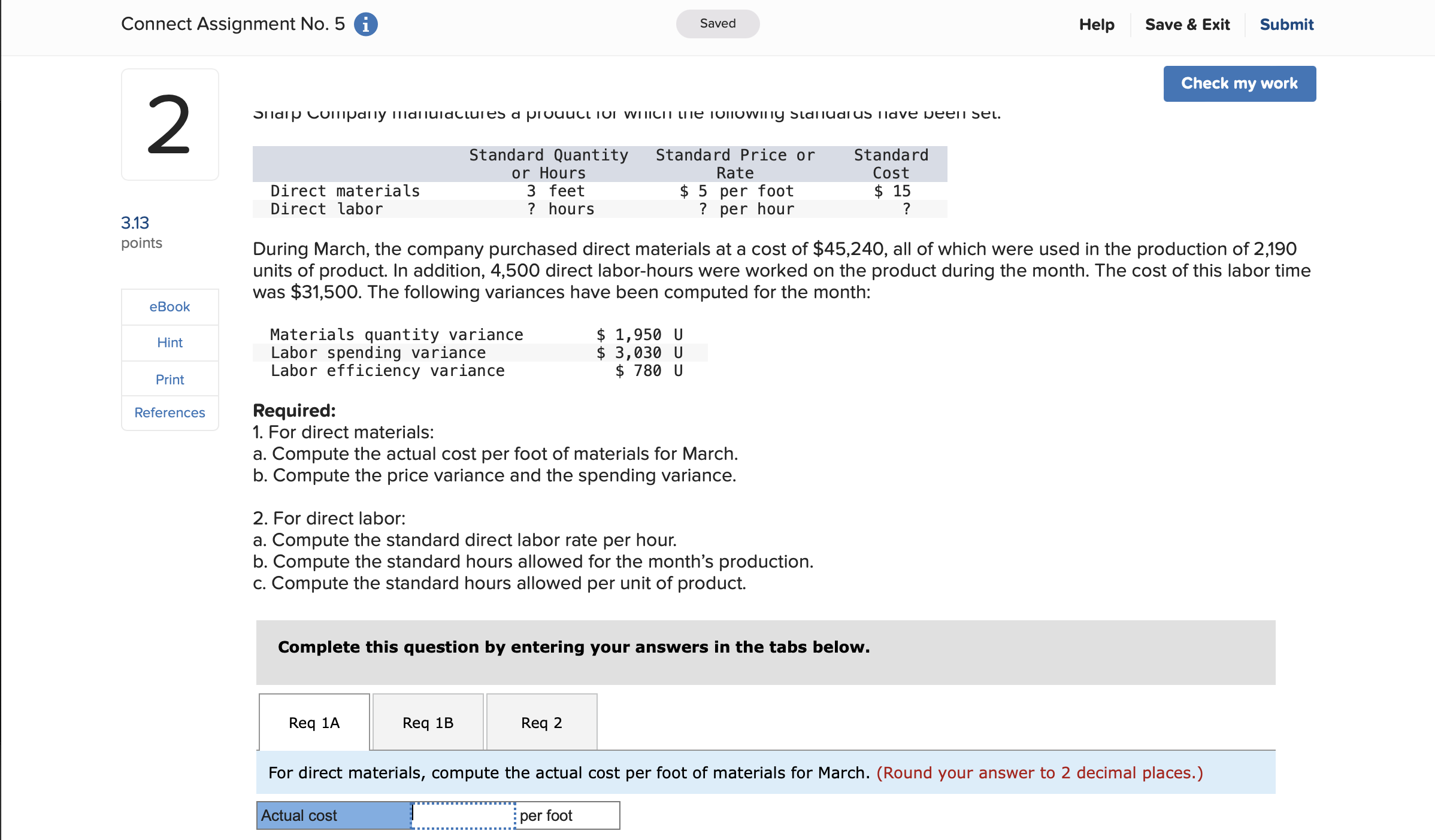
Task: Click Save & Exit
Action: tap(1188, 25)
